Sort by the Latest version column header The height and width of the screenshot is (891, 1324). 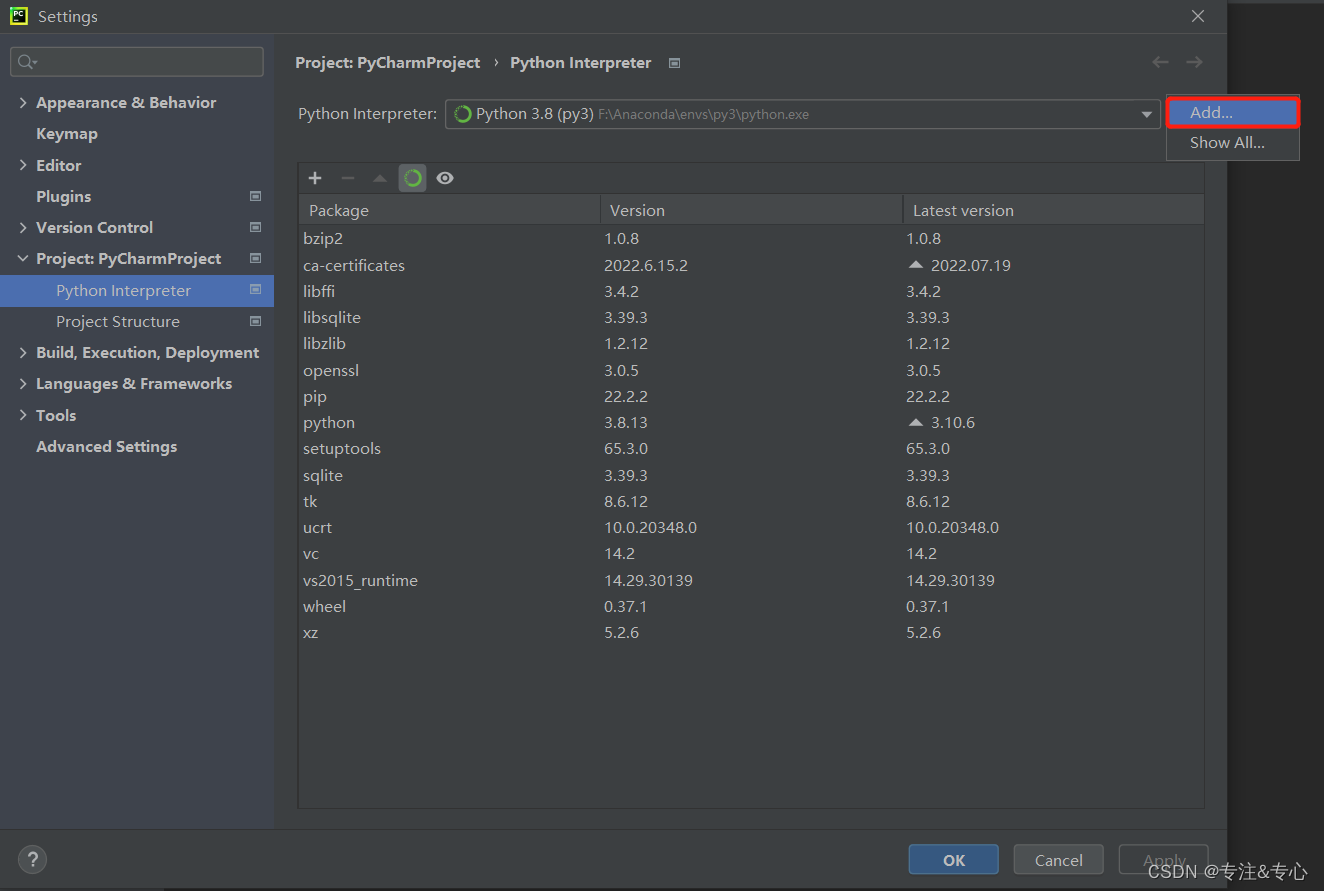[x=1054, y=210]
